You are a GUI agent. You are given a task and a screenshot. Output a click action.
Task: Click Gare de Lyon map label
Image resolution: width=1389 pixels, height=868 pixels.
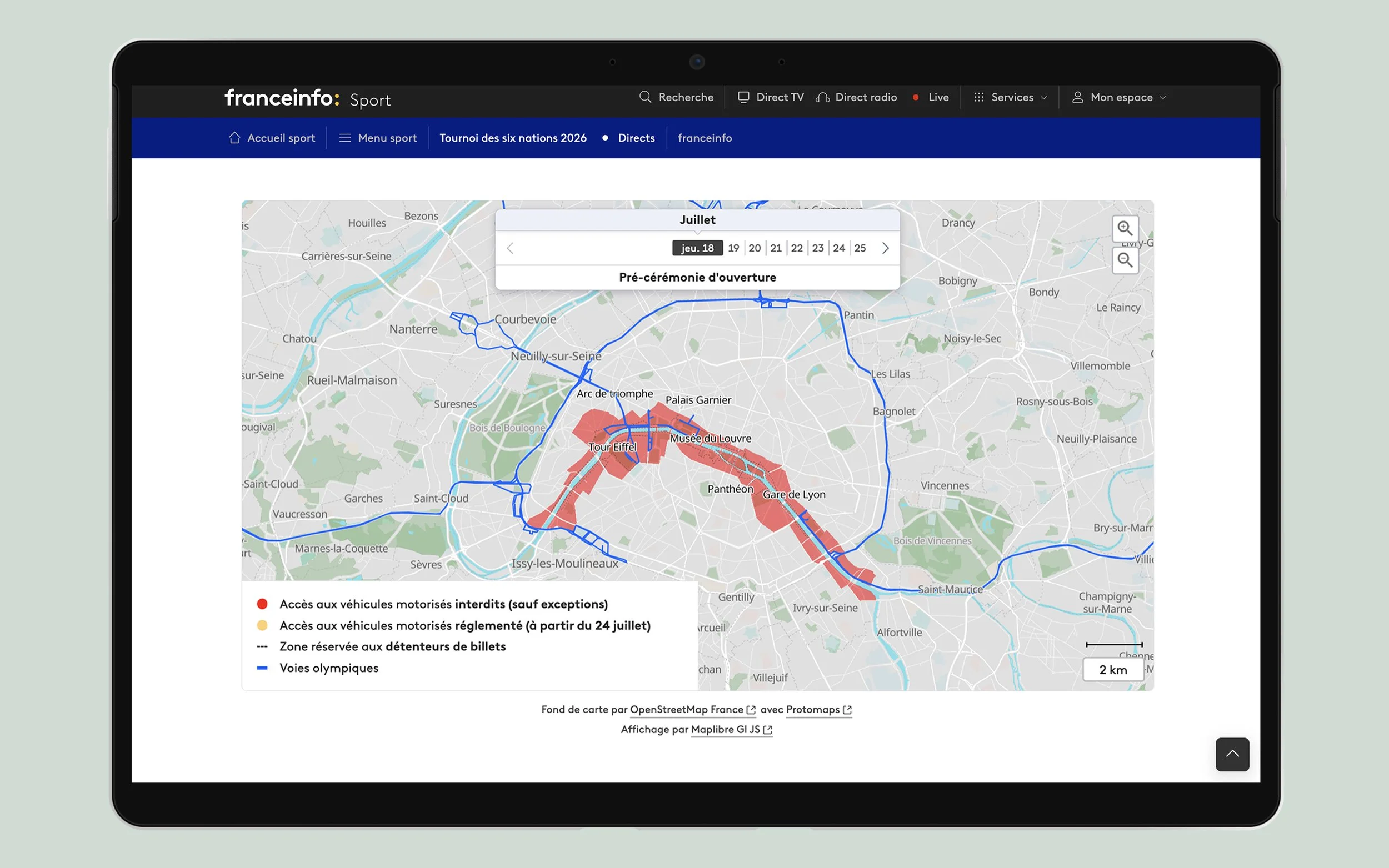pyautogui.click(x=793, y=495)
